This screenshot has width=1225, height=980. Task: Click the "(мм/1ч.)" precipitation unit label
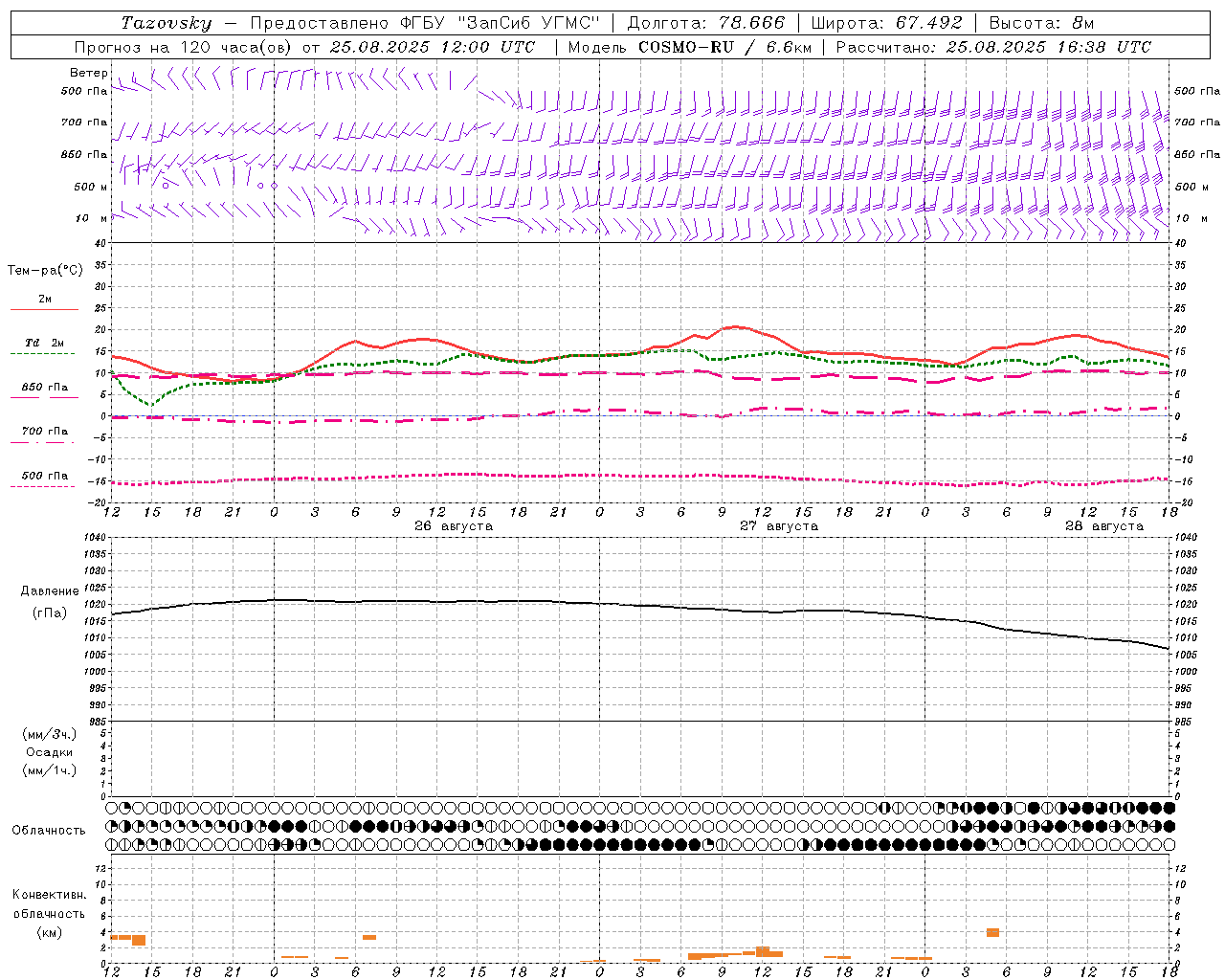point(50,770)
